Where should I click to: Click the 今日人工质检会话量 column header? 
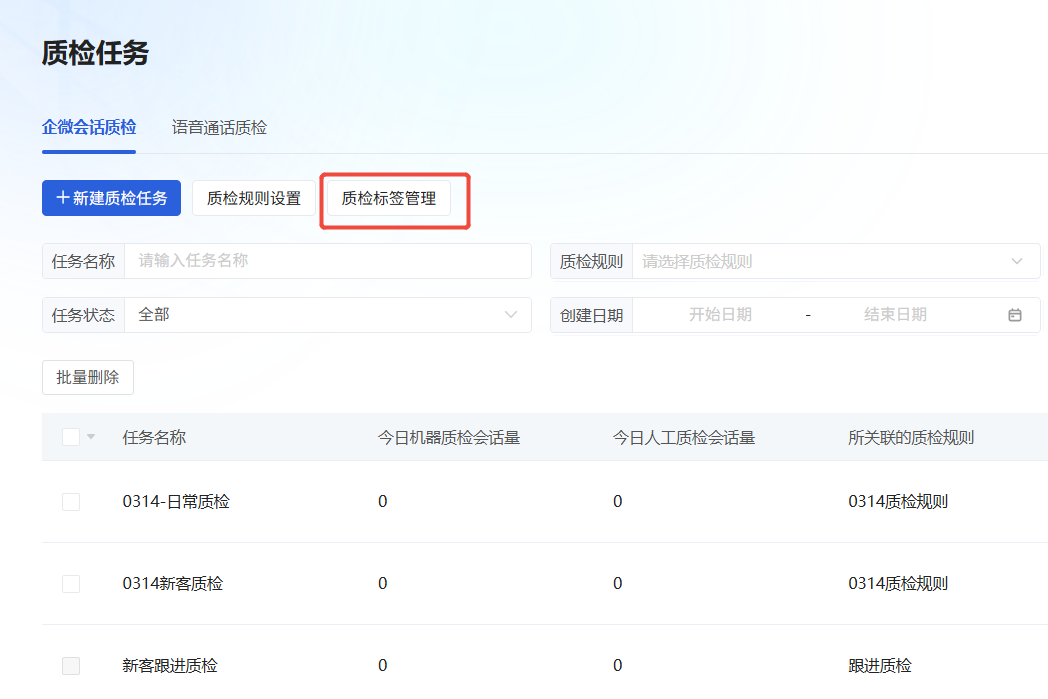[684, 438]
